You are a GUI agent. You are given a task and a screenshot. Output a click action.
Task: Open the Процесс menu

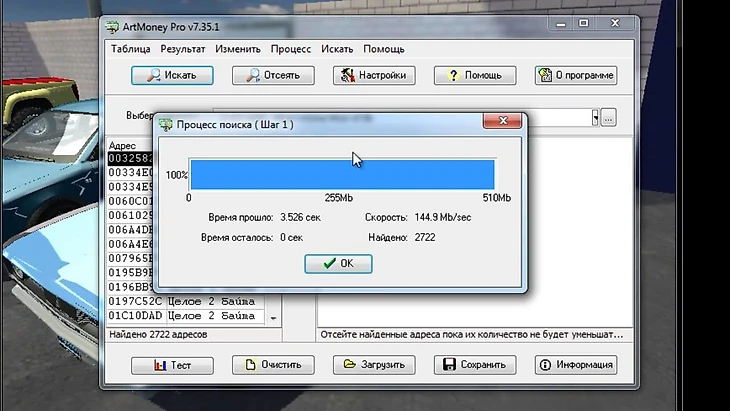(291, 48)
